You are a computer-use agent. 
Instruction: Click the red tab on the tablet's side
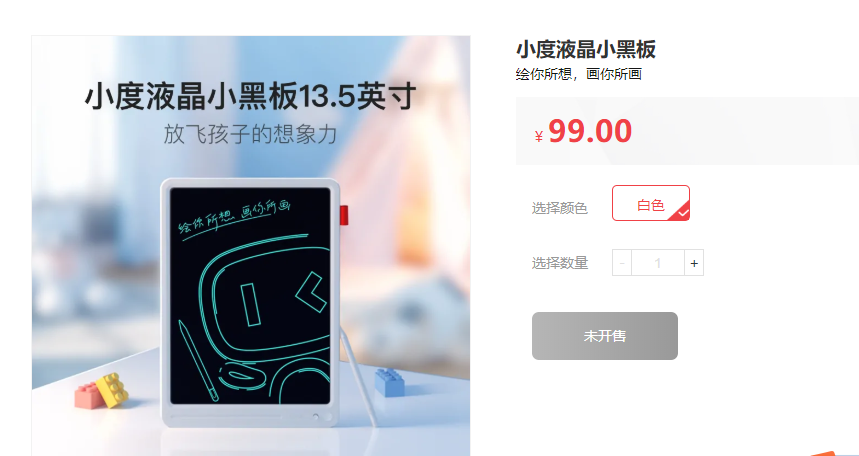click(344, 214)
